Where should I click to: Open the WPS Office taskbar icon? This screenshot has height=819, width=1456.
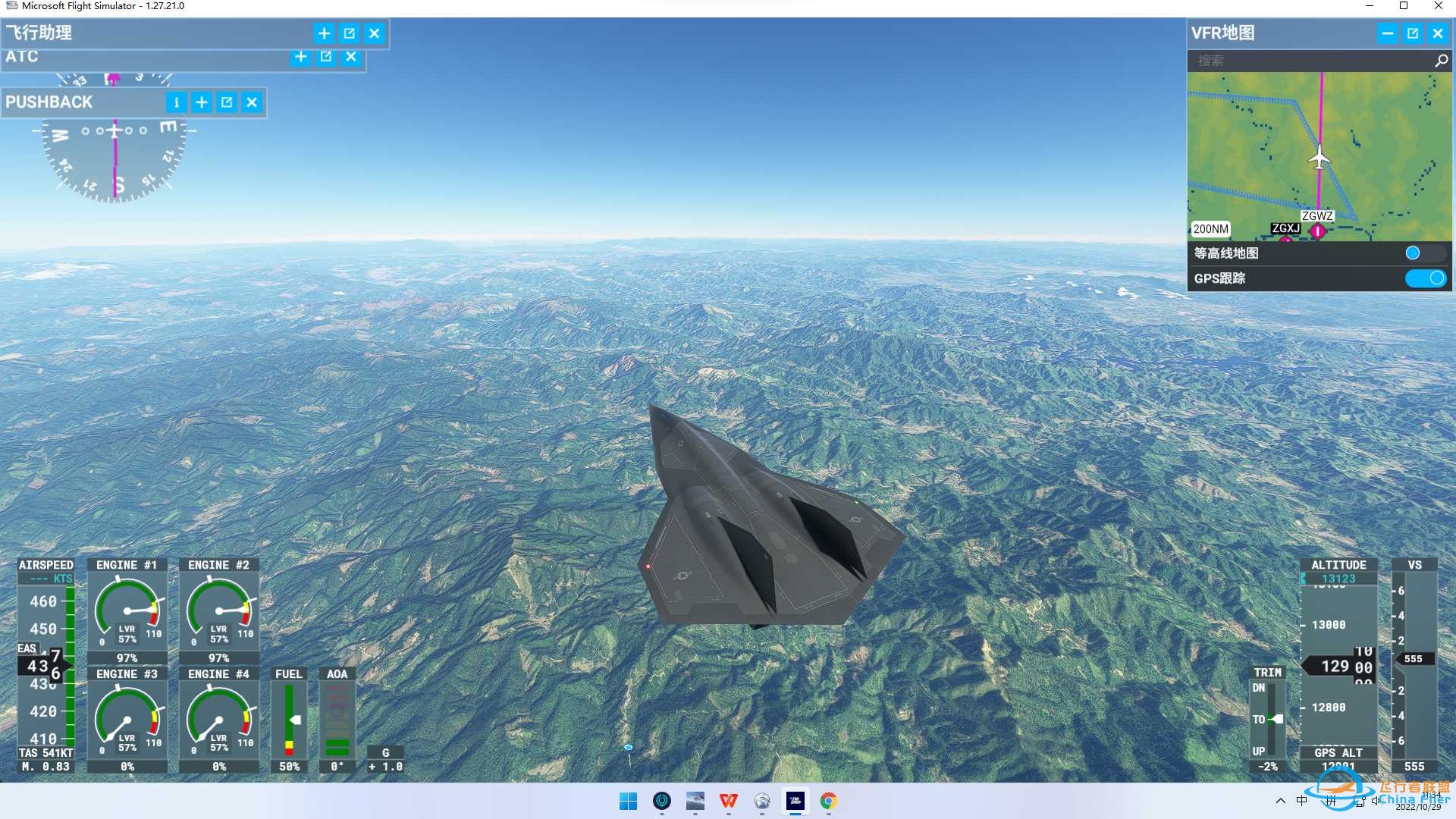click(x=729, y=801)
